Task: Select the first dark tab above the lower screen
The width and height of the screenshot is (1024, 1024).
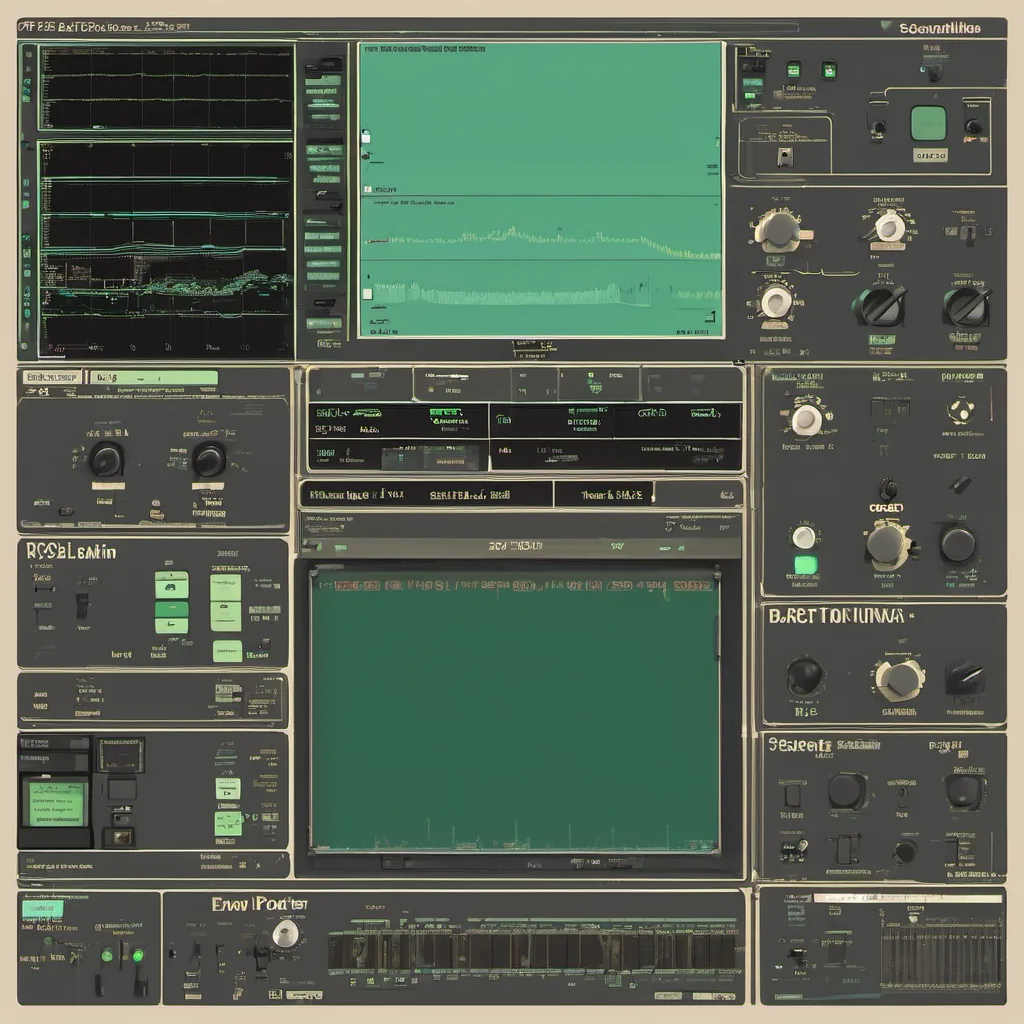Action: tap(426, 493)
